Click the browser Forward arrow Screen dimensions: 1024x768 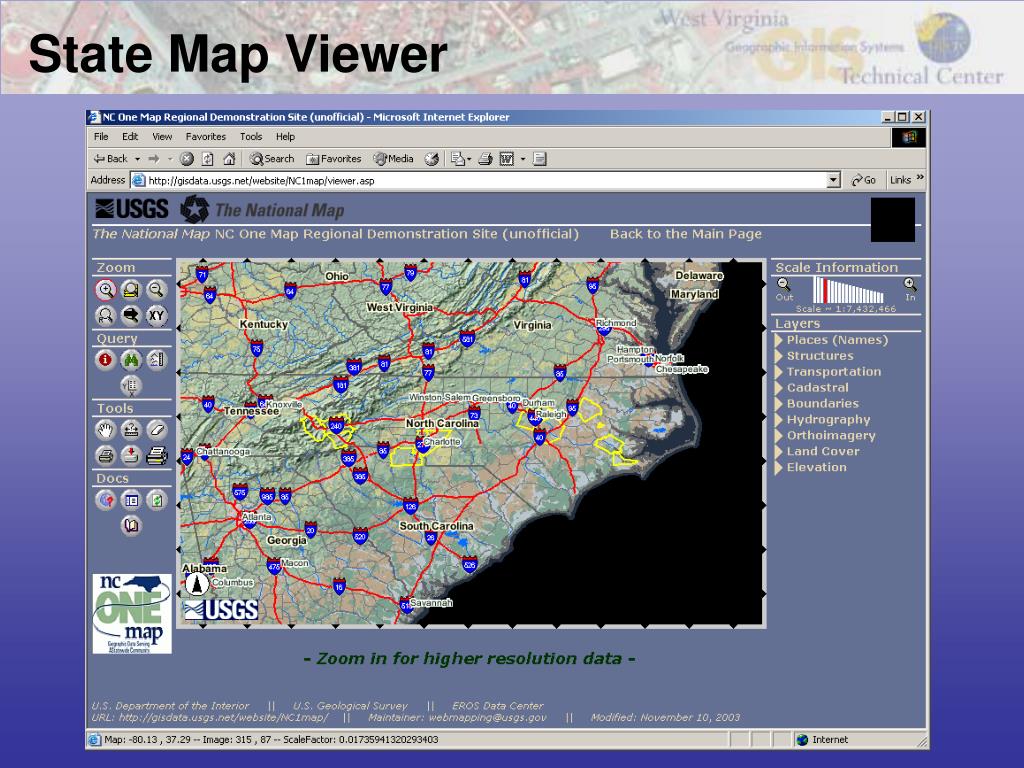point(154,159)
